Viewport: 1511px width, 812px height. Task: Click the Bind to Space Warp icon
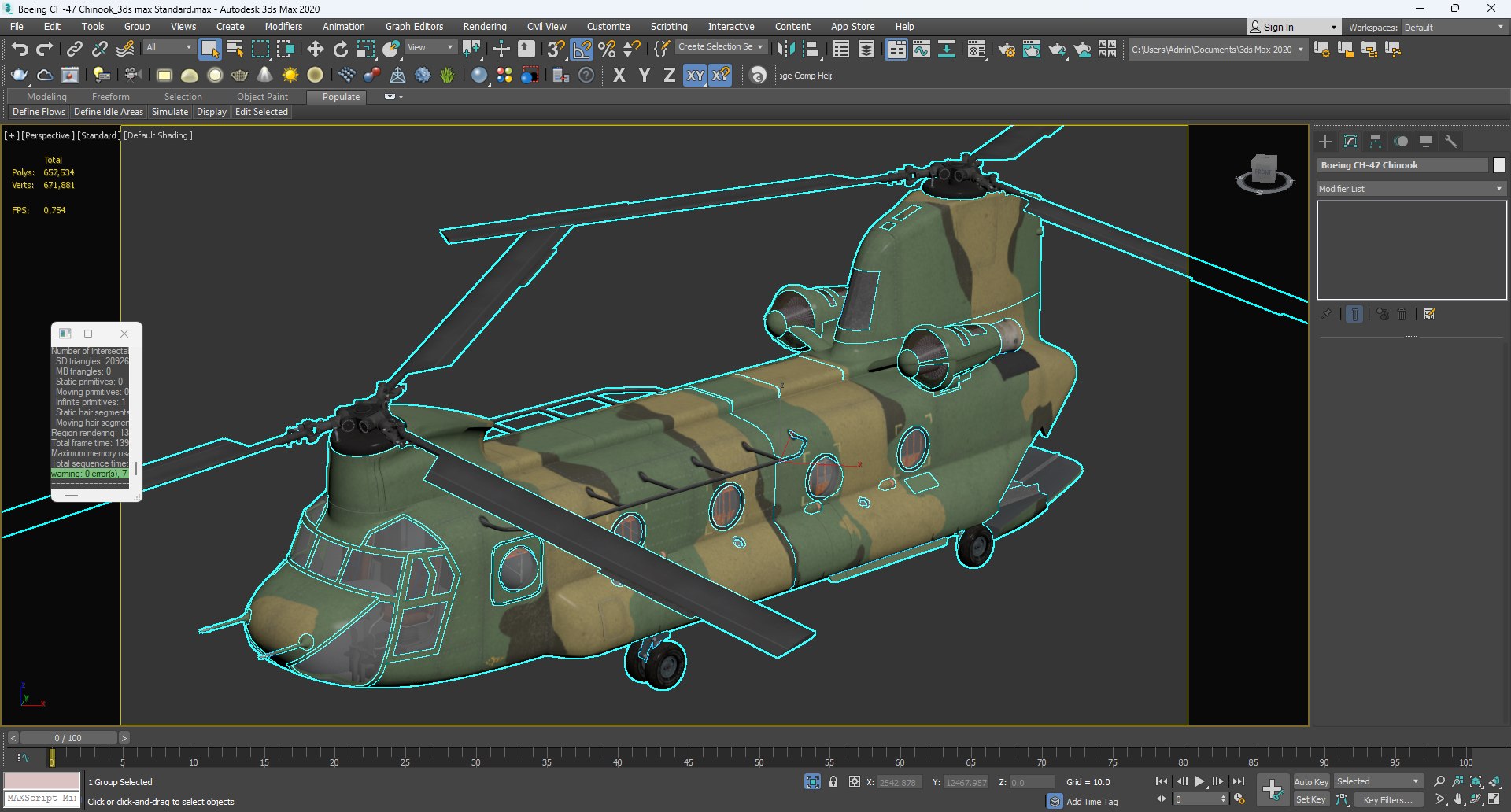coord(125,50)
